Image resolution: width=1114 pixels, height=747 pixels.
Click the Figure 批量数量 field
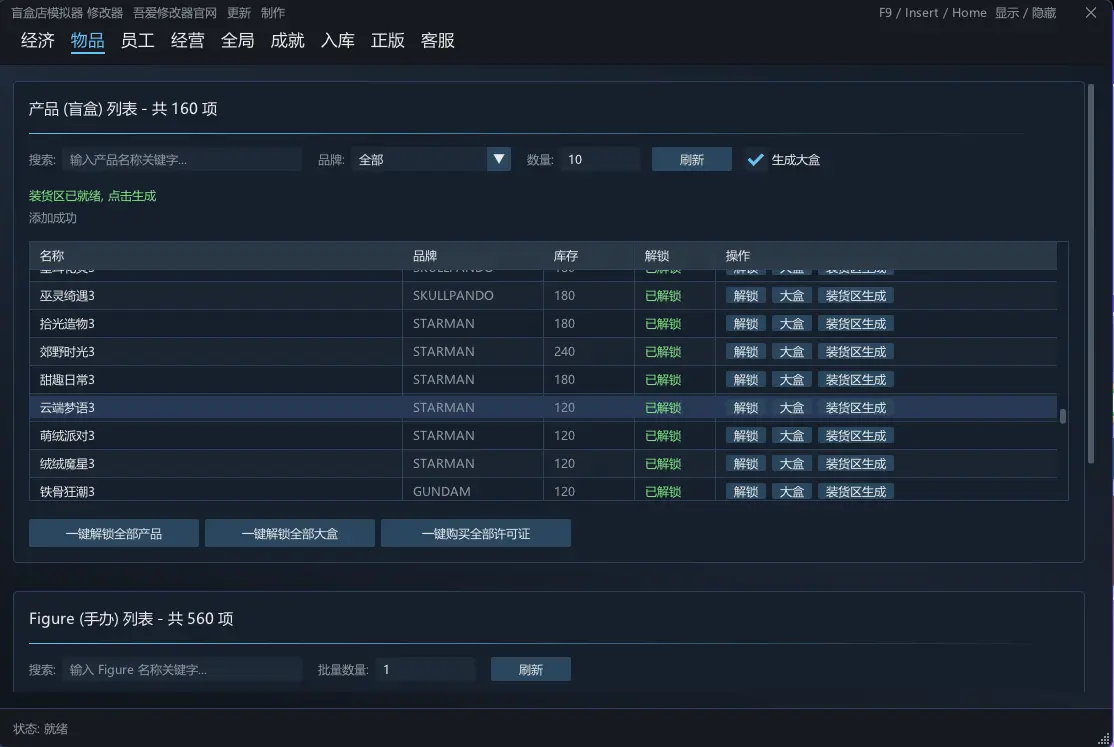pyautogui.click(x=425, y=670)
